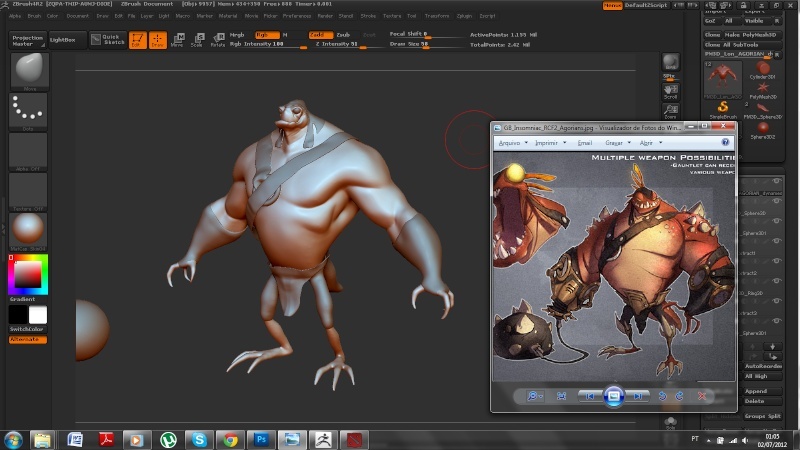Screen dimensions: 800x450
Task: Start slideshow in photo viewer
Action: 614,396
